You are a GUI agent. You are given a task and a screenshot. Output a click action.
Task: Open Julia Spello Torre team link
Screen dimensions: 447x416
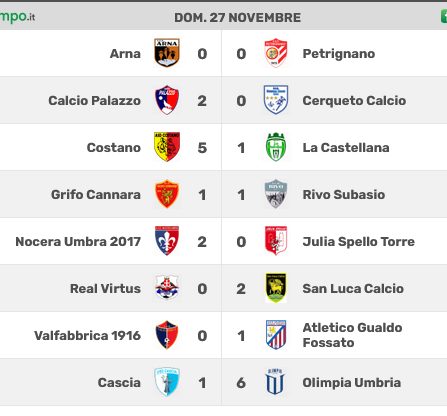[359, 242]
